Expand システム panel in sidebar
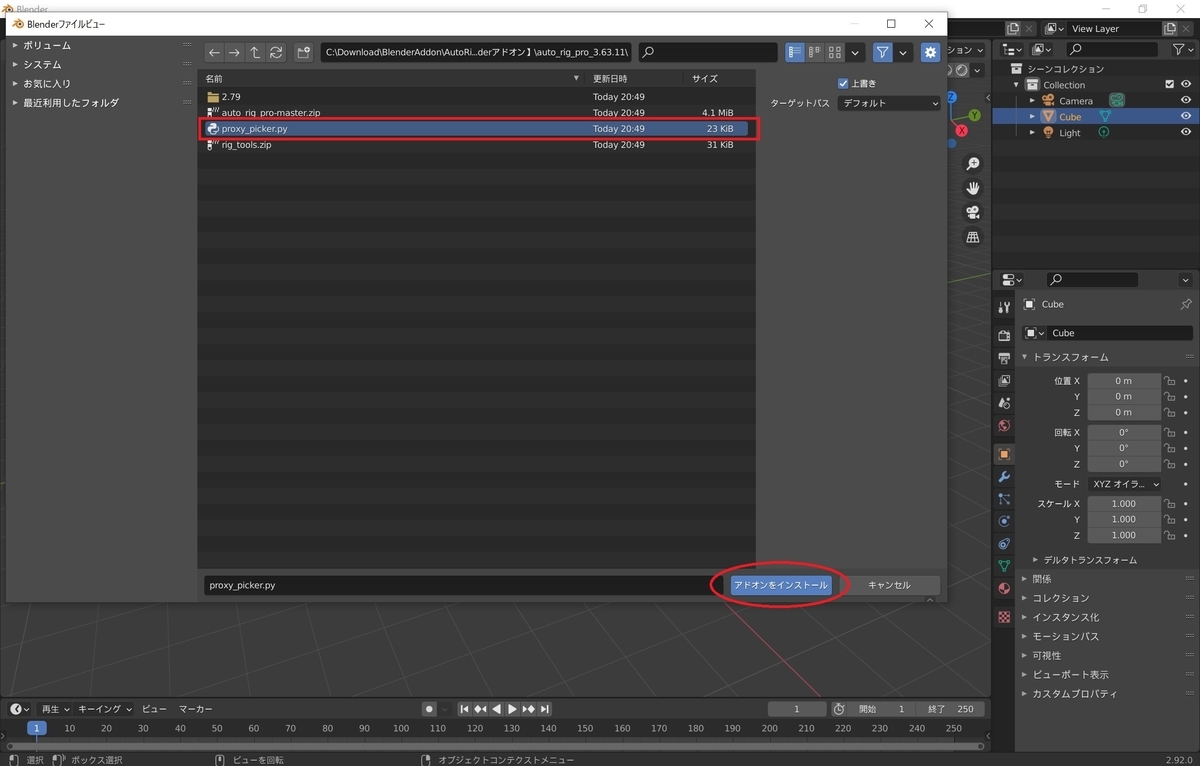 (x=42, y=65)
